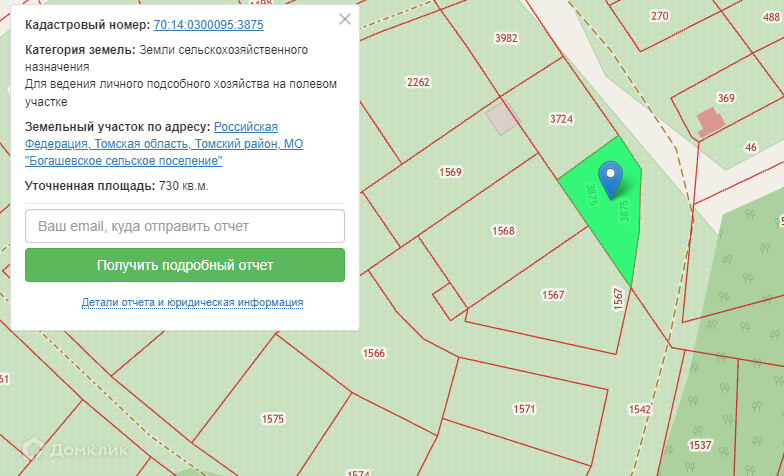Select parcel labeled 488 on map
Viewport: 784px width, 476px height.
coord(771,17)
